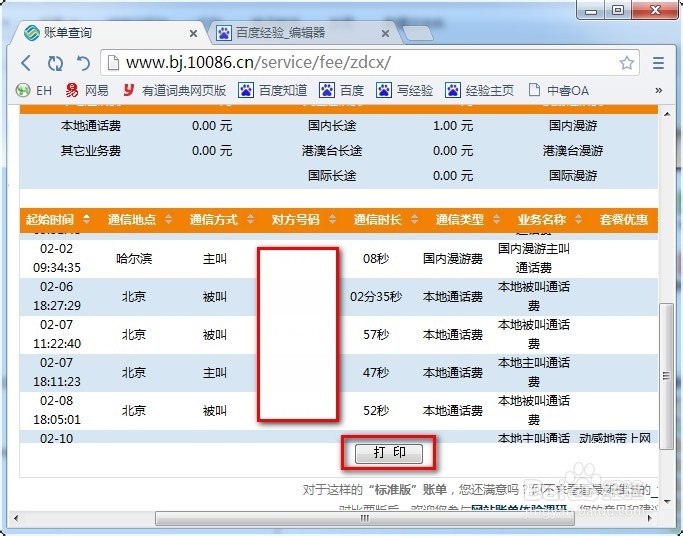Select the 02-07 18:11:23 time cell

point(57,372)
